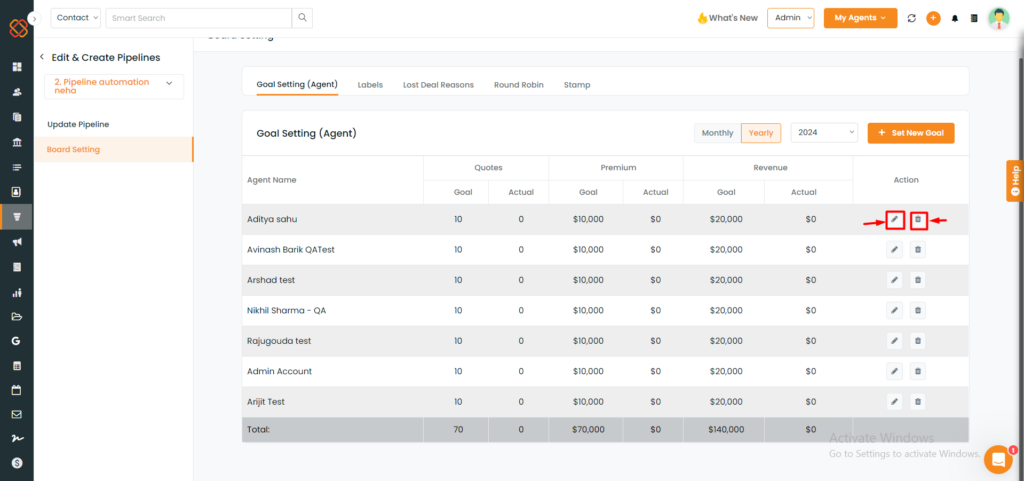Image resolution: width=1024 pixels, height=481 pixels.
Task: Click the refresh sync icon in header
Action: pyautogui.click(x=912, y=18)
